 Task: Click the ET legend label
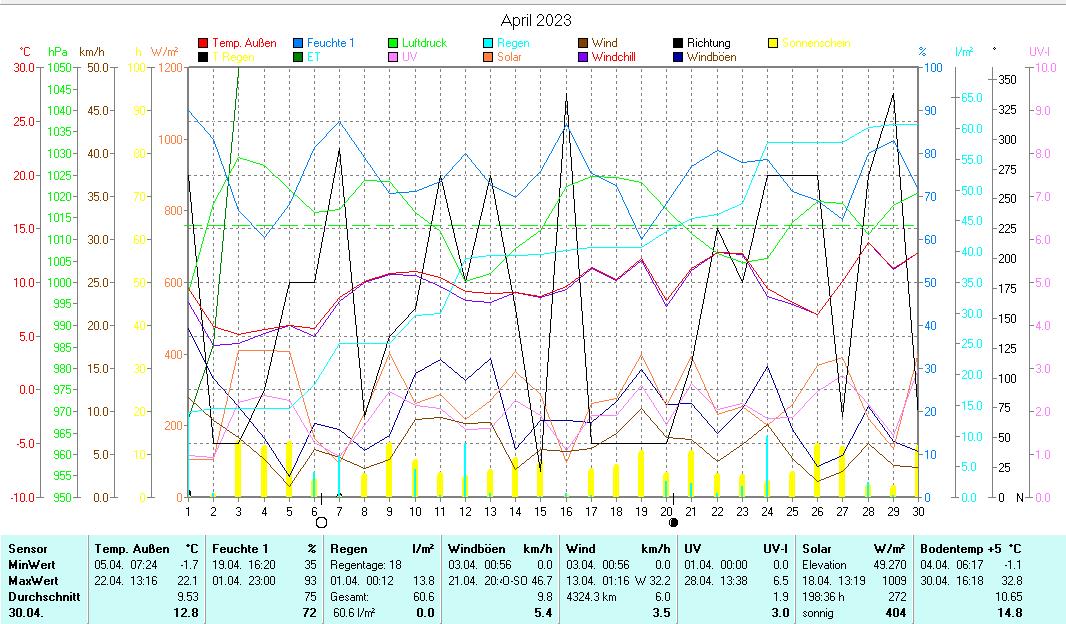point(313,58)
